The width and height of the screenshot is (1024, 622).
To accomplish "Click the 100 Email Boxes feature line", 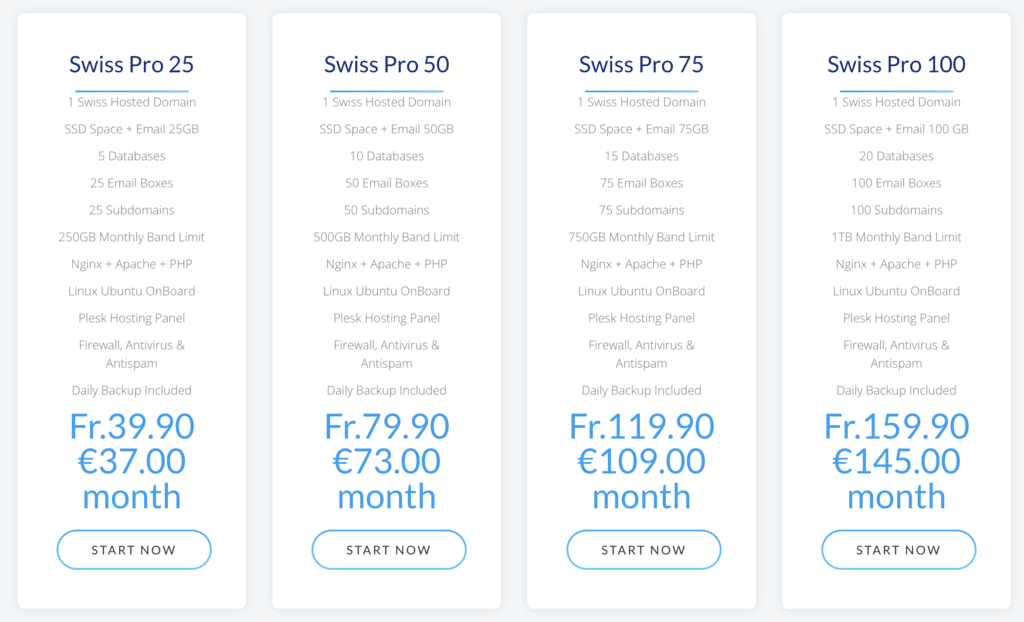I will [x=896, y=183].
